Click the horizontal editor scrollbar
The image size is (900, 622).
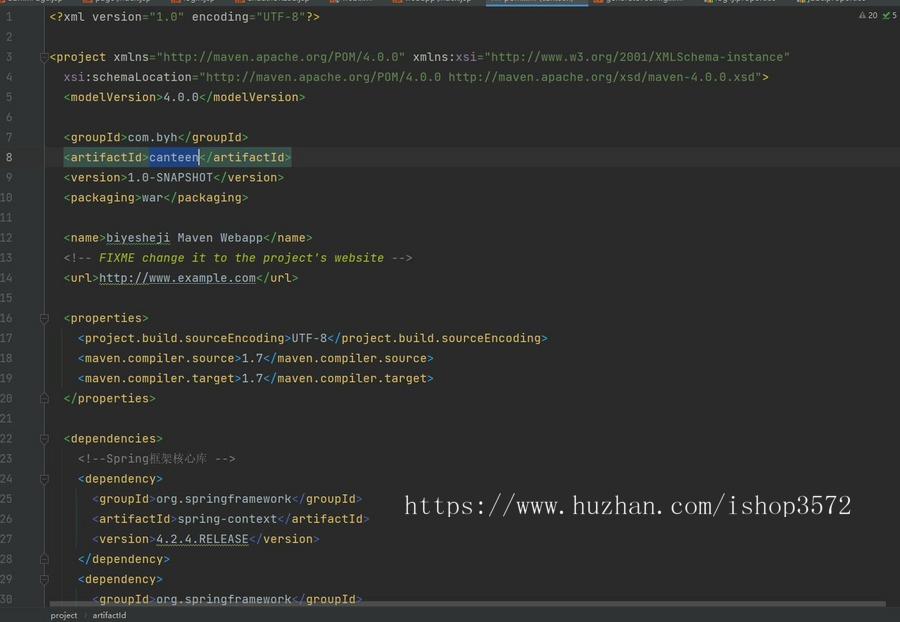[x=467, y=604]
